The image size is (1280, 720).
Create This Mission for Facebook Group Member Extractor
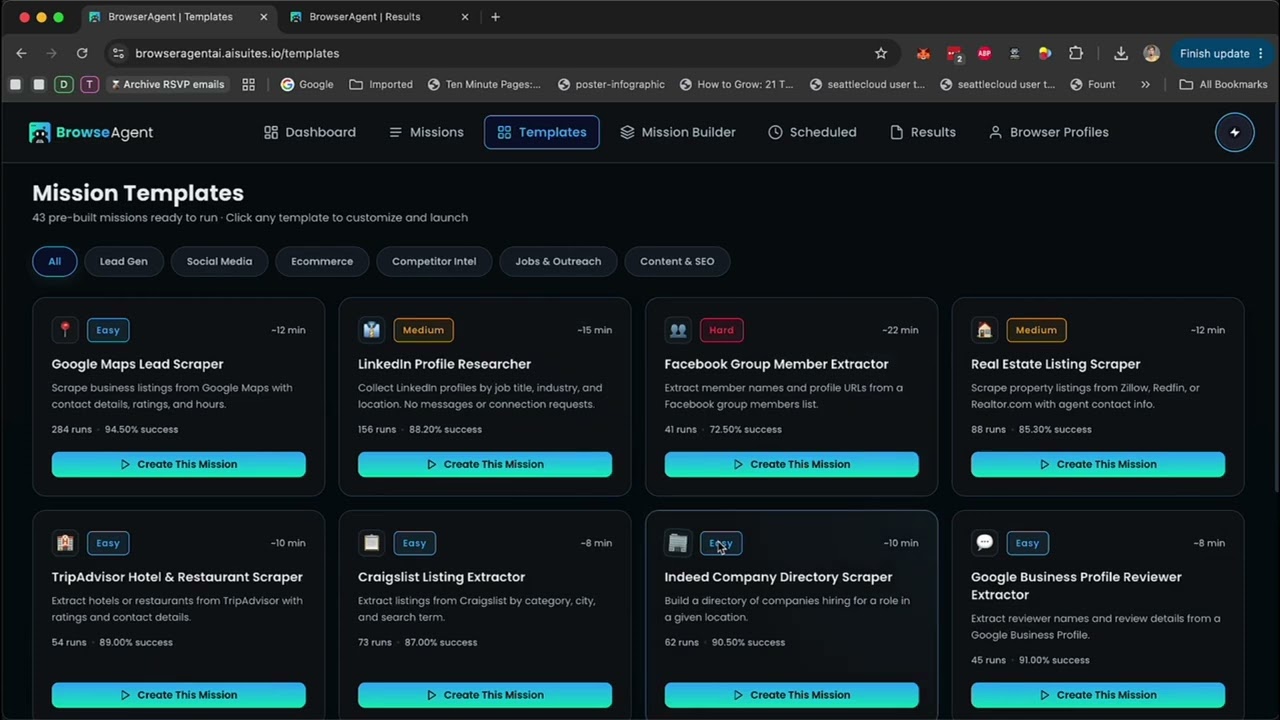[x=792, y=464]
